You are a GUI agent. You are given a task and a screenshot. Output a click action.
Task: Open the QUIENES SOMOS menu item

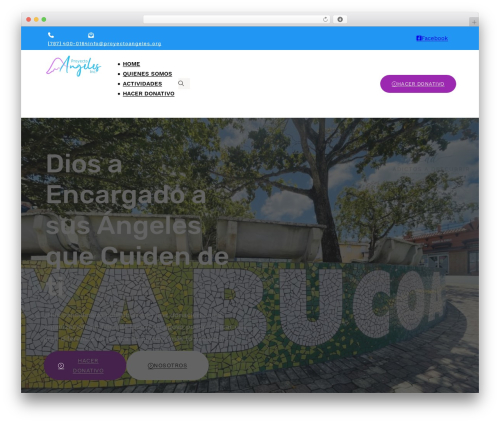tap(147, 74)
